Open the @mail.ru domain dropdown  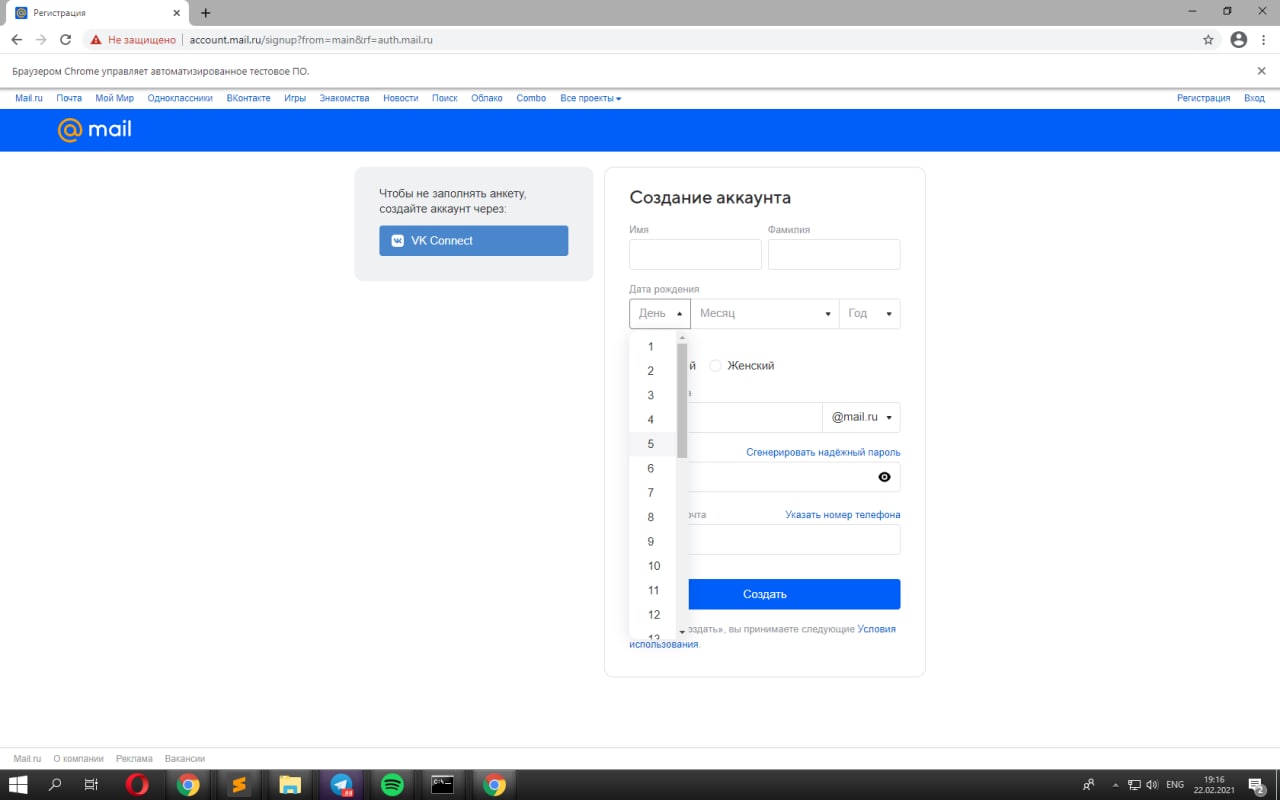point(861,417)
